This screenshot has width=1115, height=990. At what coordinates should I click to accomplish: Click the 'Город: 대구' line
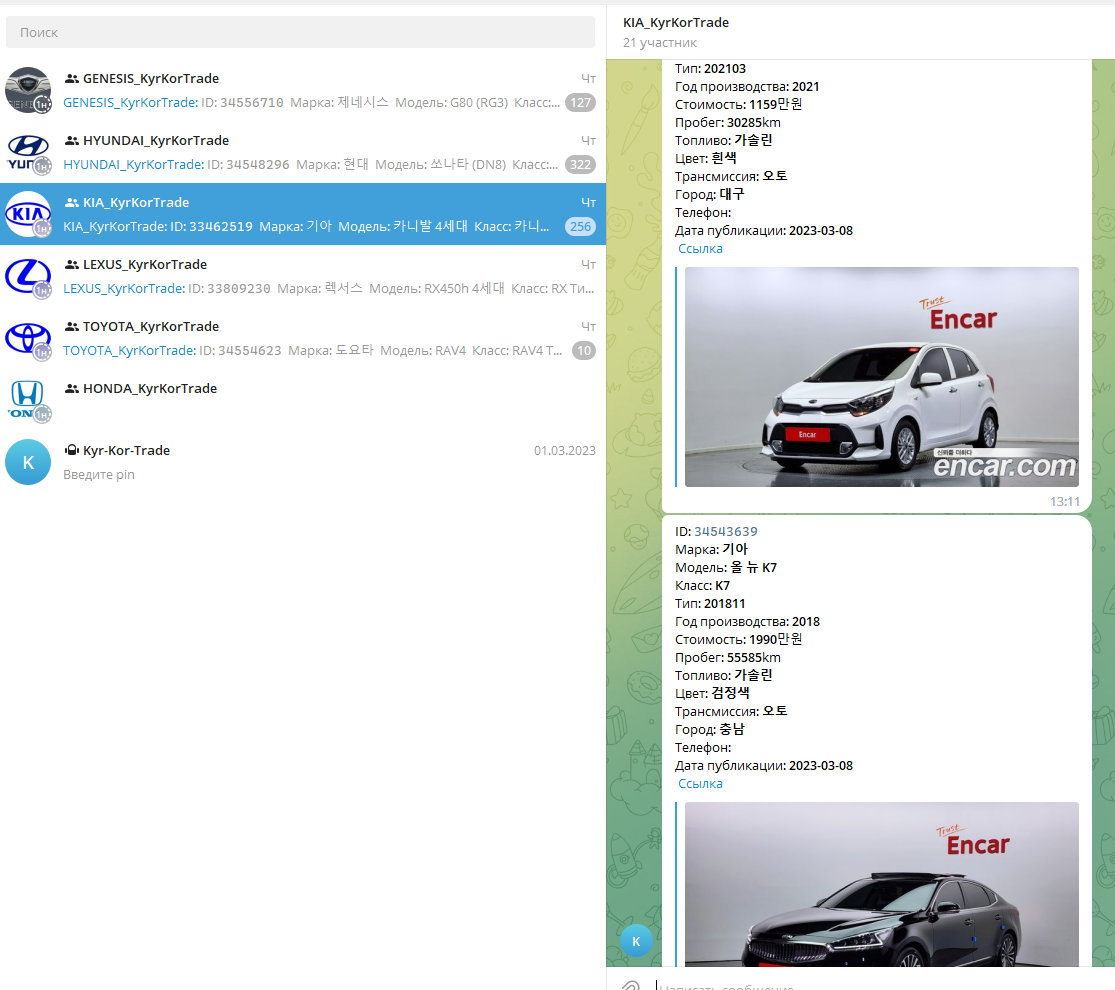[x=710, y=194]
